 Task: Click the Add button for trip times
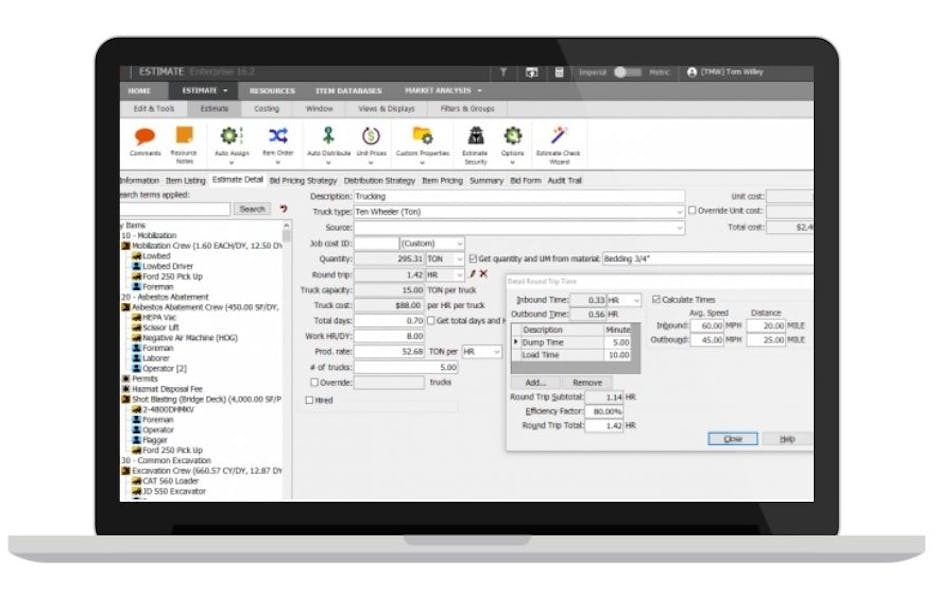point(535,382)
